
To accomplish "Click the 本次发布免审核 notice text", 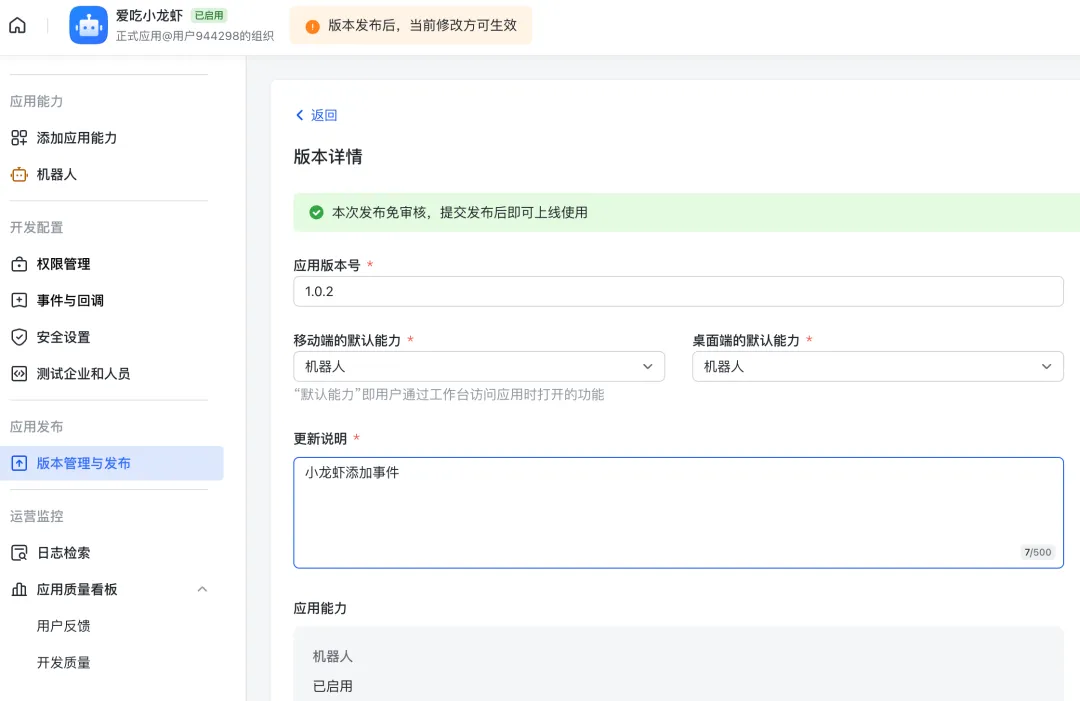I will [459, 212].
